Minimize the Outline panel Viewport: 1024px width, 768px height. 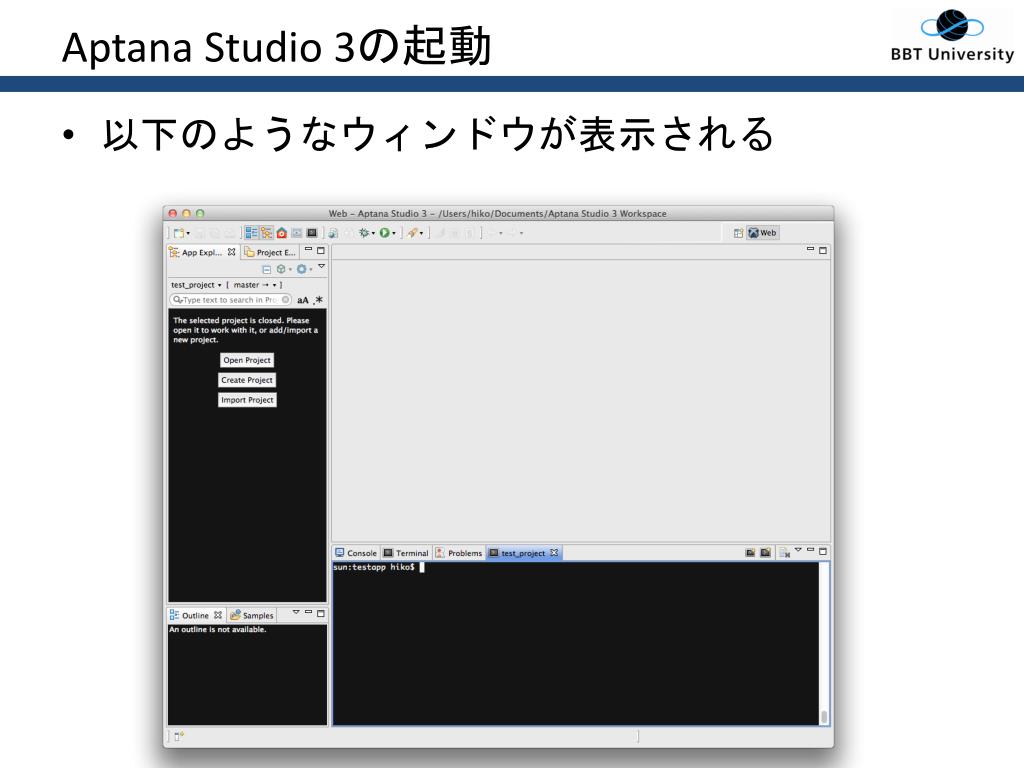[x=308, y=613]
